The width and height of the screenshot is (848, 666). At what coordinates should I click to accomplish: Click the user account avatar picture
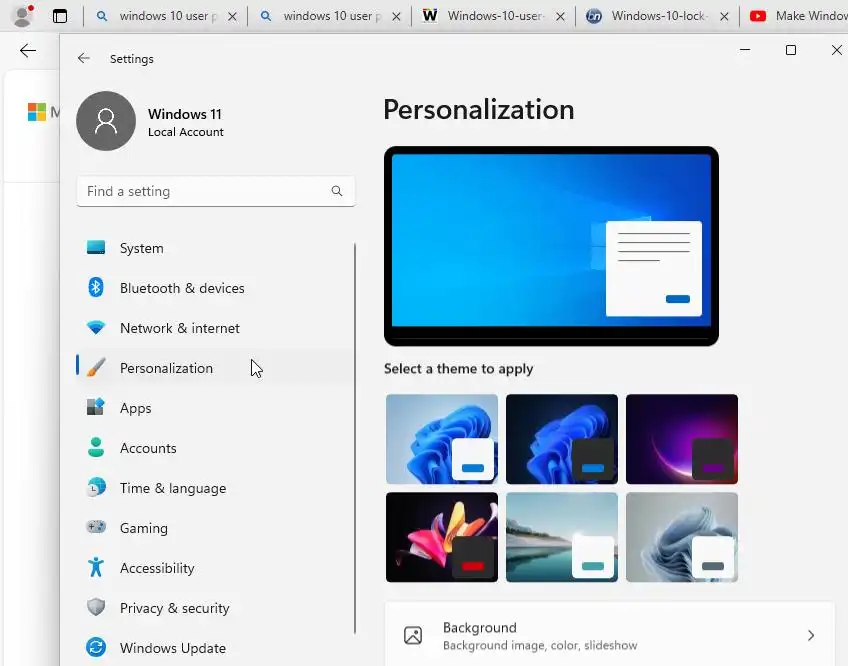pyautogui.click(x=106, y=121)
